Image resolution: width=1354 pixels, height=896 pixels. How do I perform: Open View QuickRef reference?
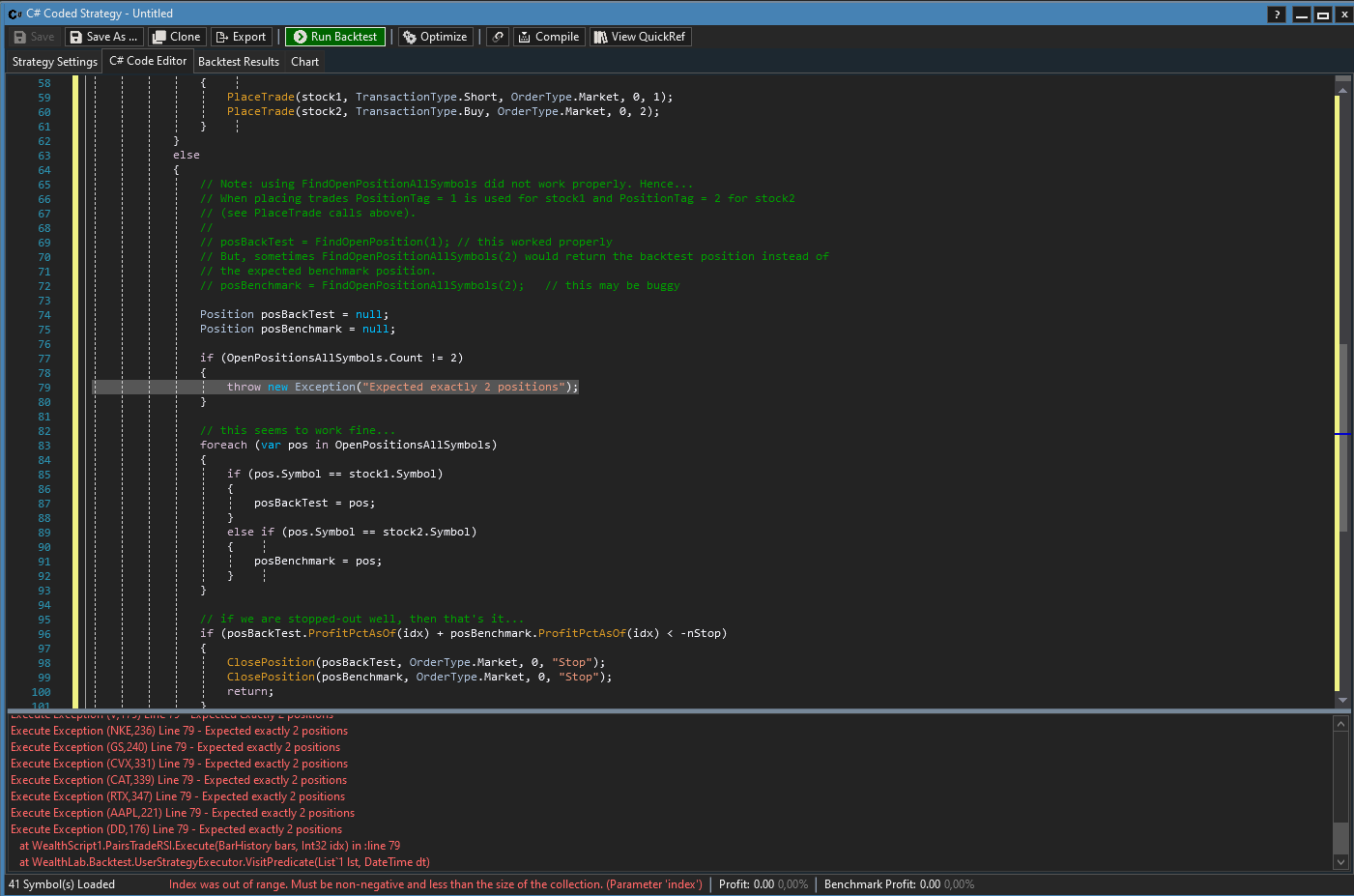[640, 37]
